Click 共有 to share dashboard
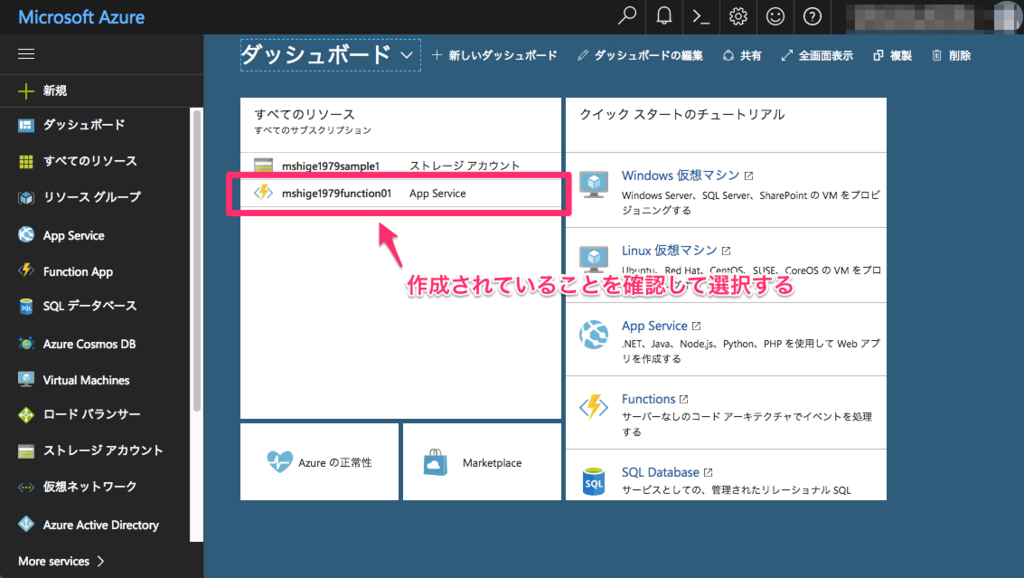Image resolution: width=1024 pixels, height=578 pixels. [x=742, y=56]
